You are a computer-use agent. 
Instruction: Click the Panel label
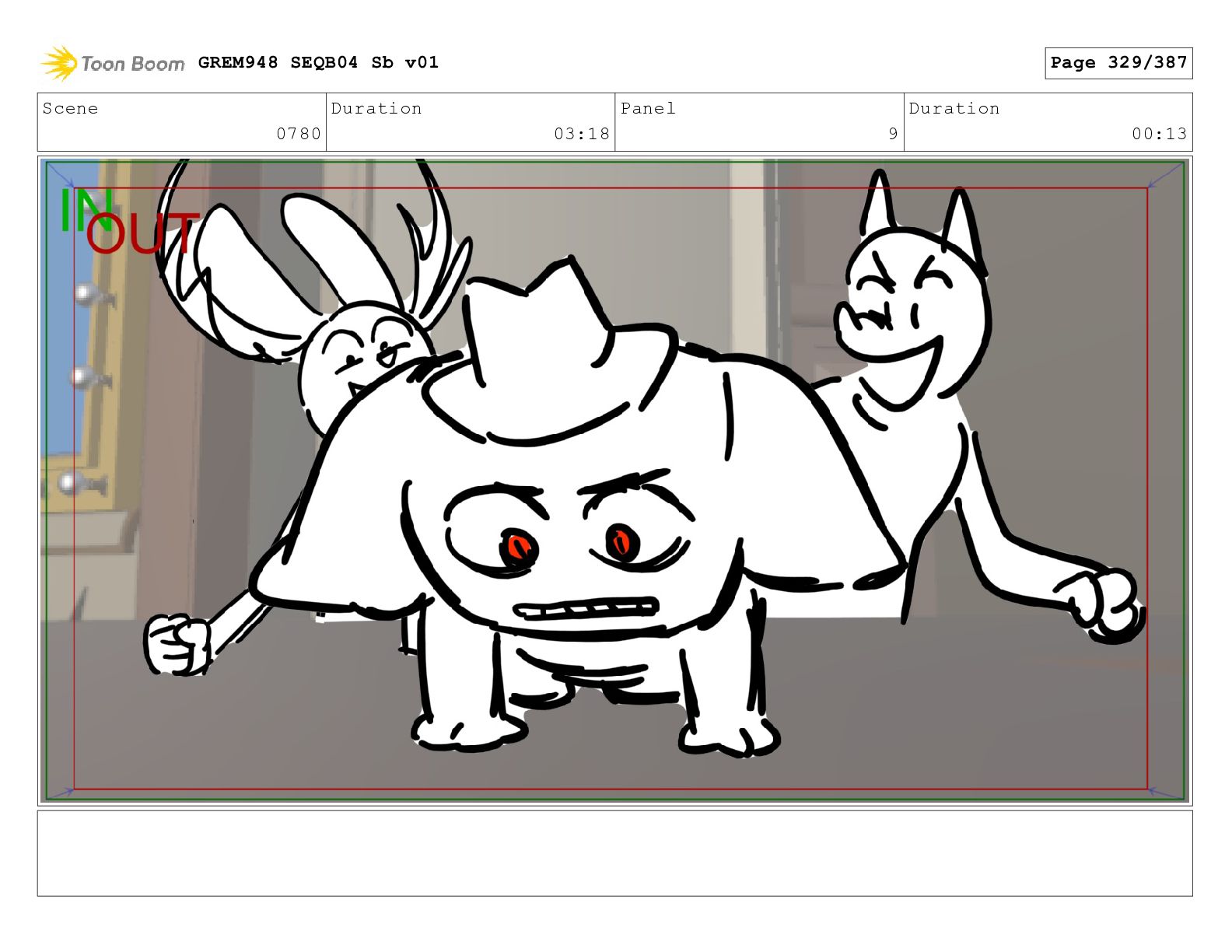click(648, 108)
